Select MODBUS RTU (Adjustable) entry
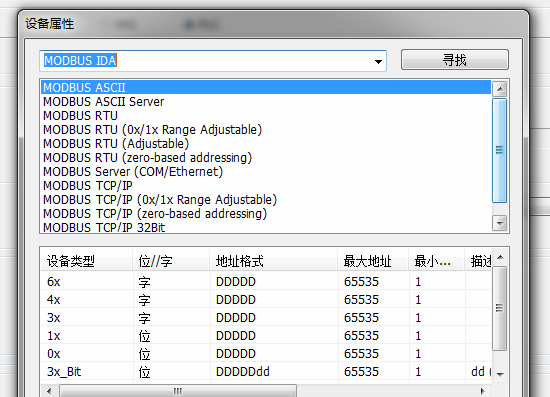550x397 pixels. (x=266, y=144)
